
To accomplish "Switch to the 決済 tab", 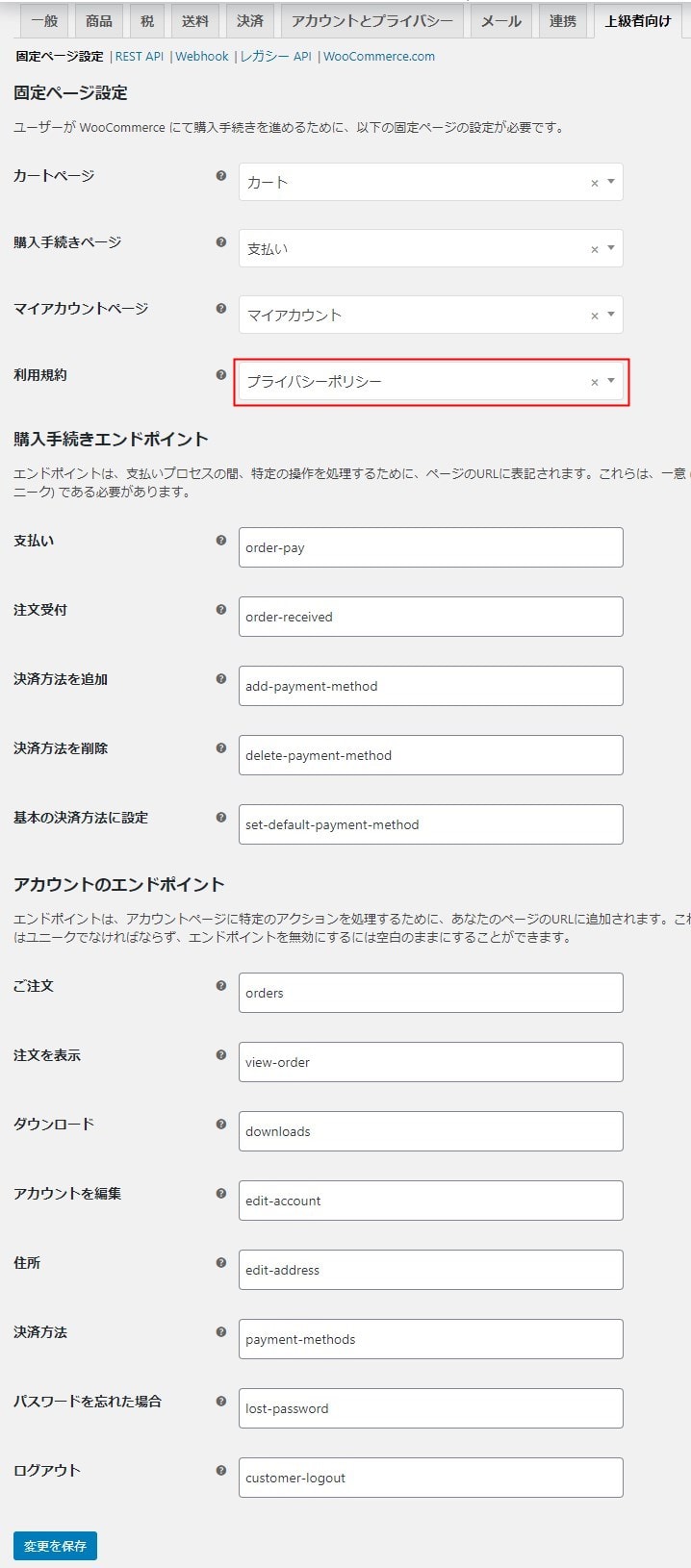I will point(250,20).
